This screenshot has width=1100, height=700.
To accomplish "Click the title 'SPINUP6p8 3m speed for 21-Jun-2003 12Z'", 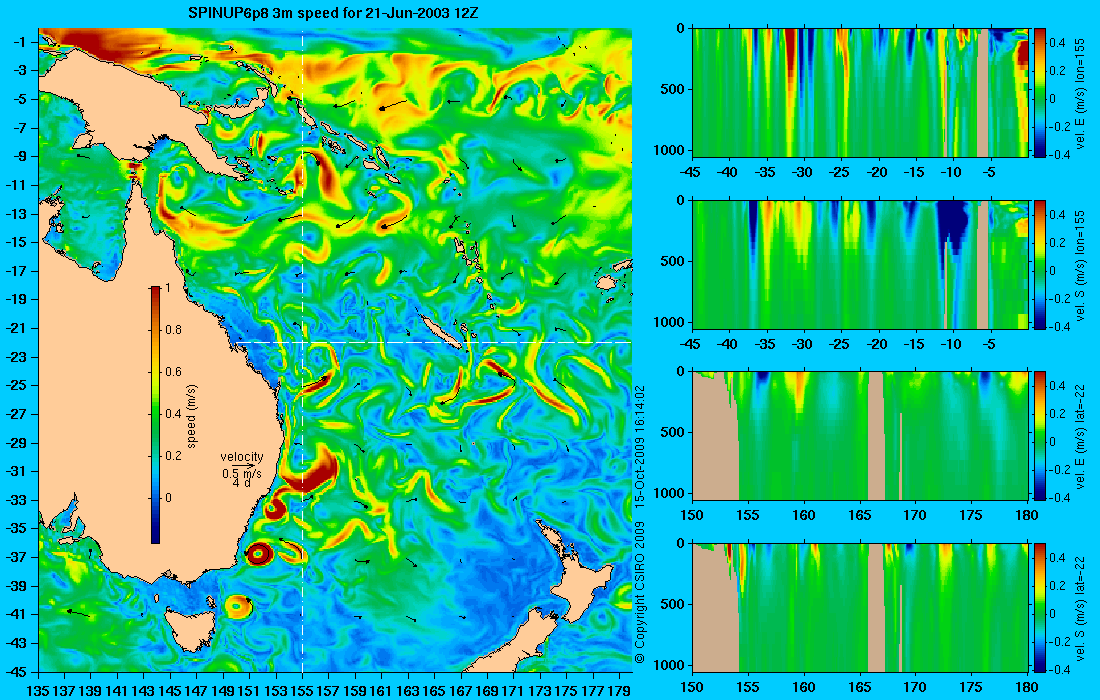I will (x=334, y=12).
